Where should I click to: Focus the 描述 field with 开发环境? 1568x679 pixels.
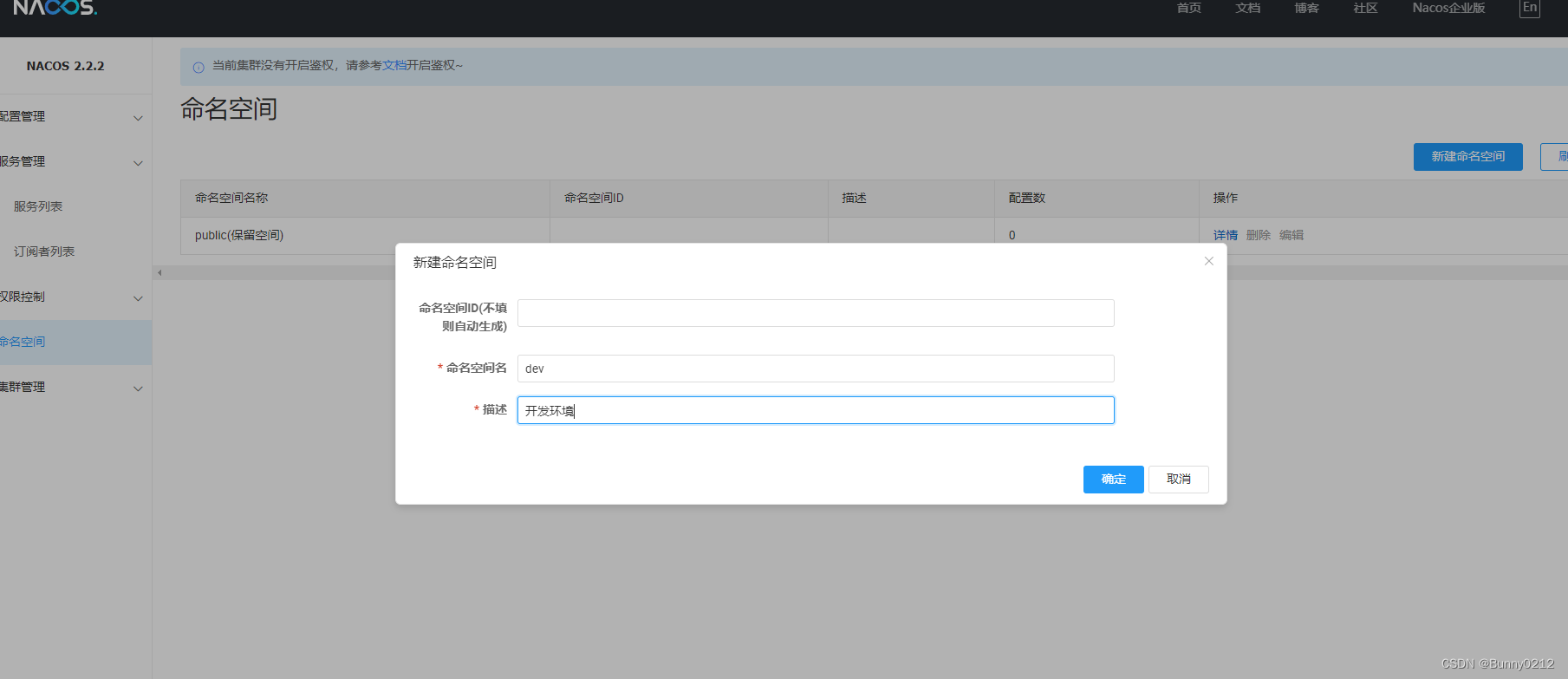[x=816, y=410]
